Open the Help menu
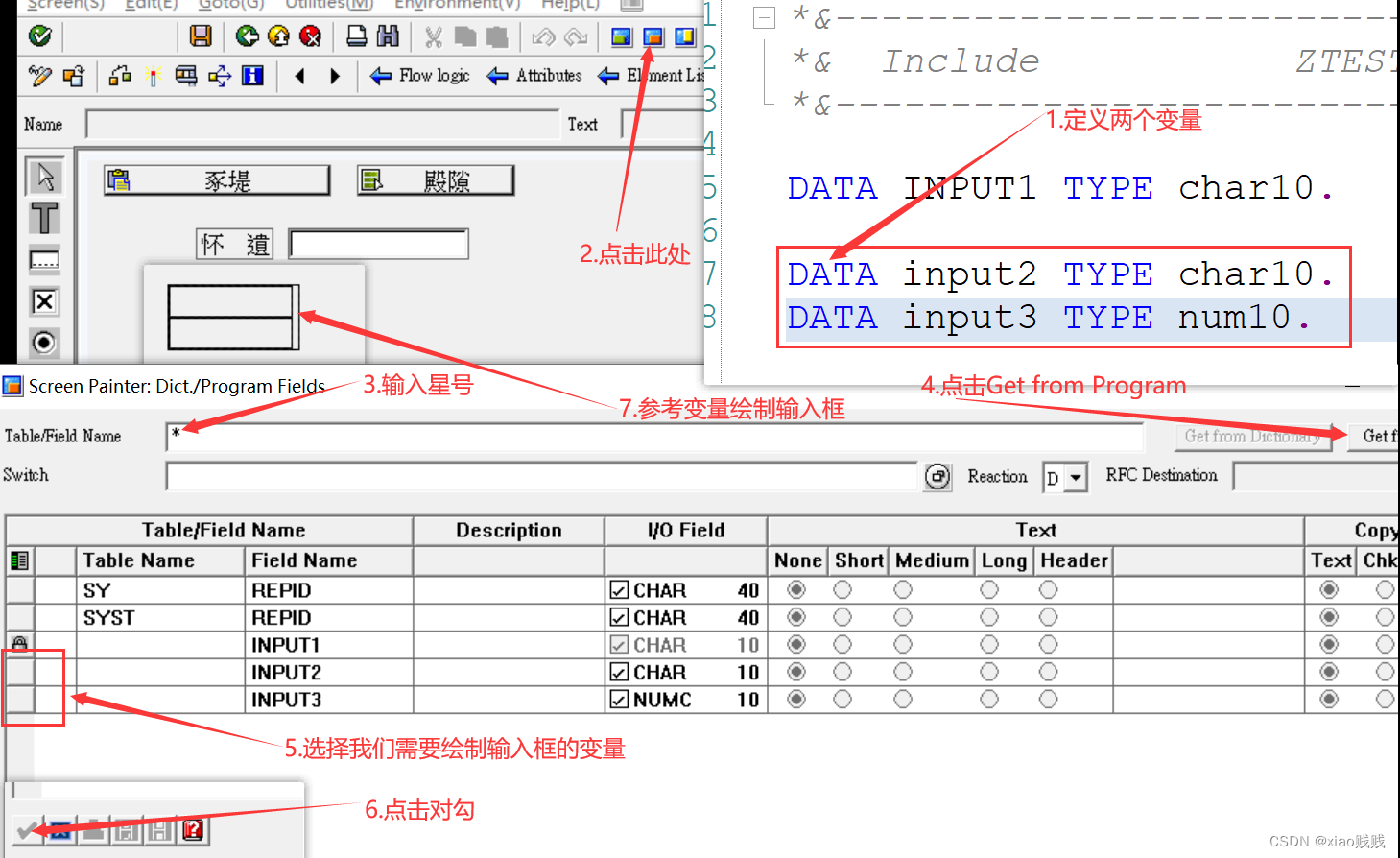 point(570,4)
